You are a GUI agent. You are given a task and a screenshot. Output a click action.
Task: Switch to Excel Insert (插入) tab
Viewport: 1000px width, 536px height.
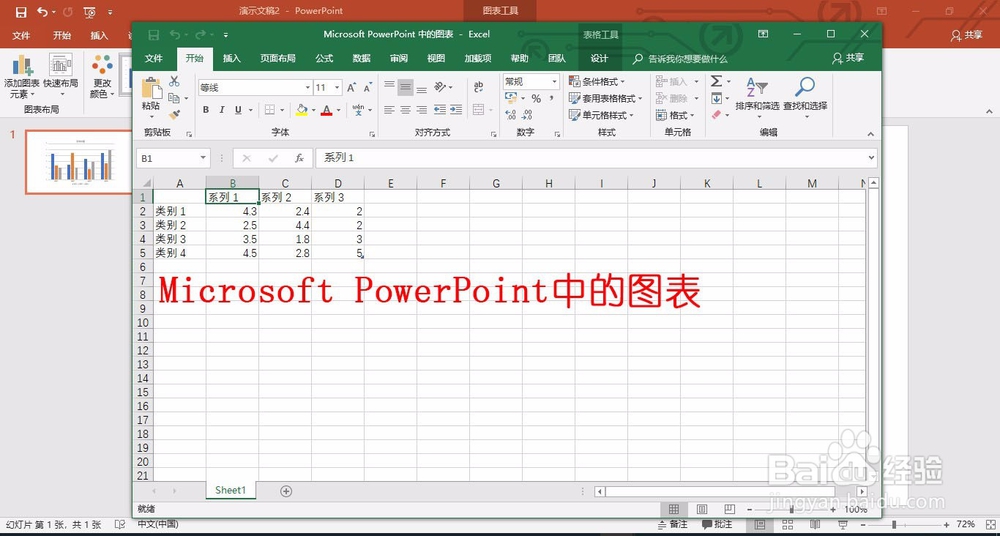coord(232,58)
